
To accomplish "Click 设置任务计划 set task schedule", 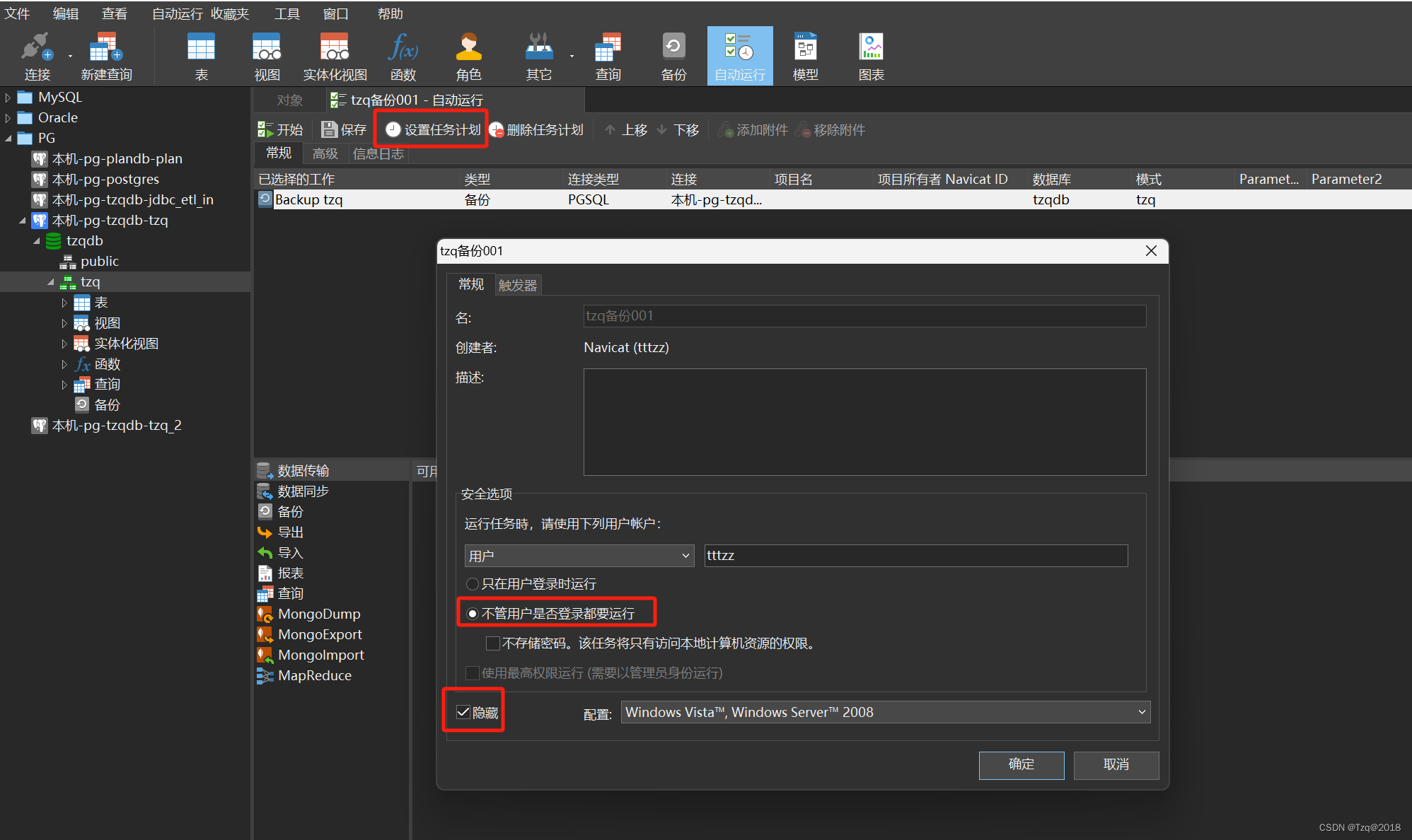I will coord(433,129).
